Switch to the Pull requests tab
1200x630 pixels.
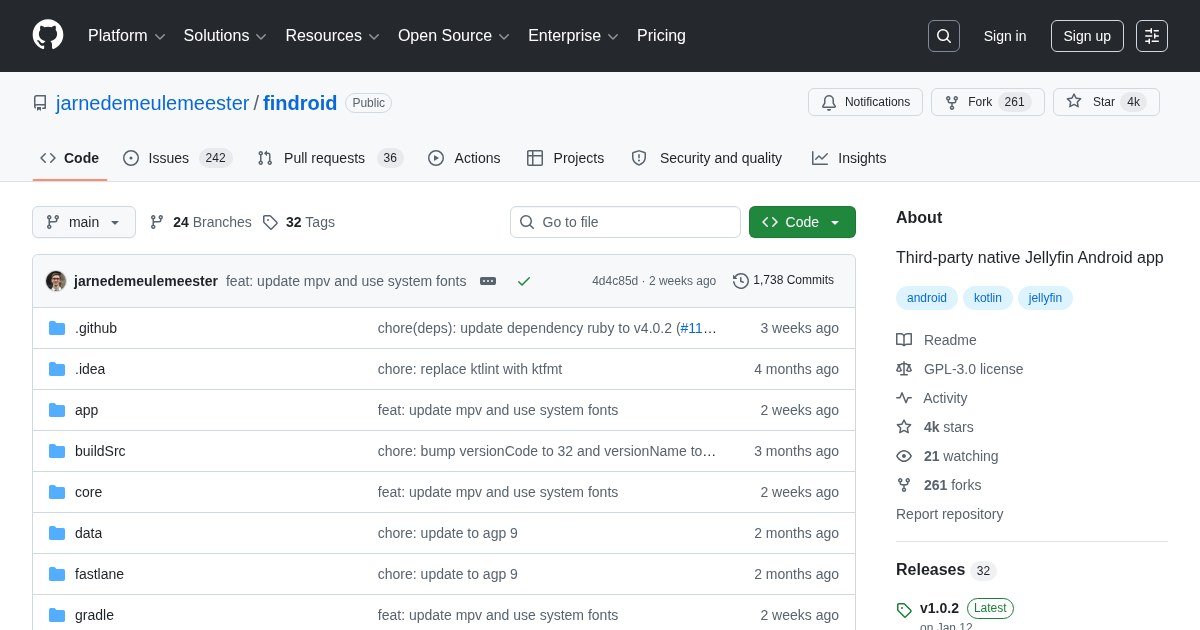click(330, 158)
